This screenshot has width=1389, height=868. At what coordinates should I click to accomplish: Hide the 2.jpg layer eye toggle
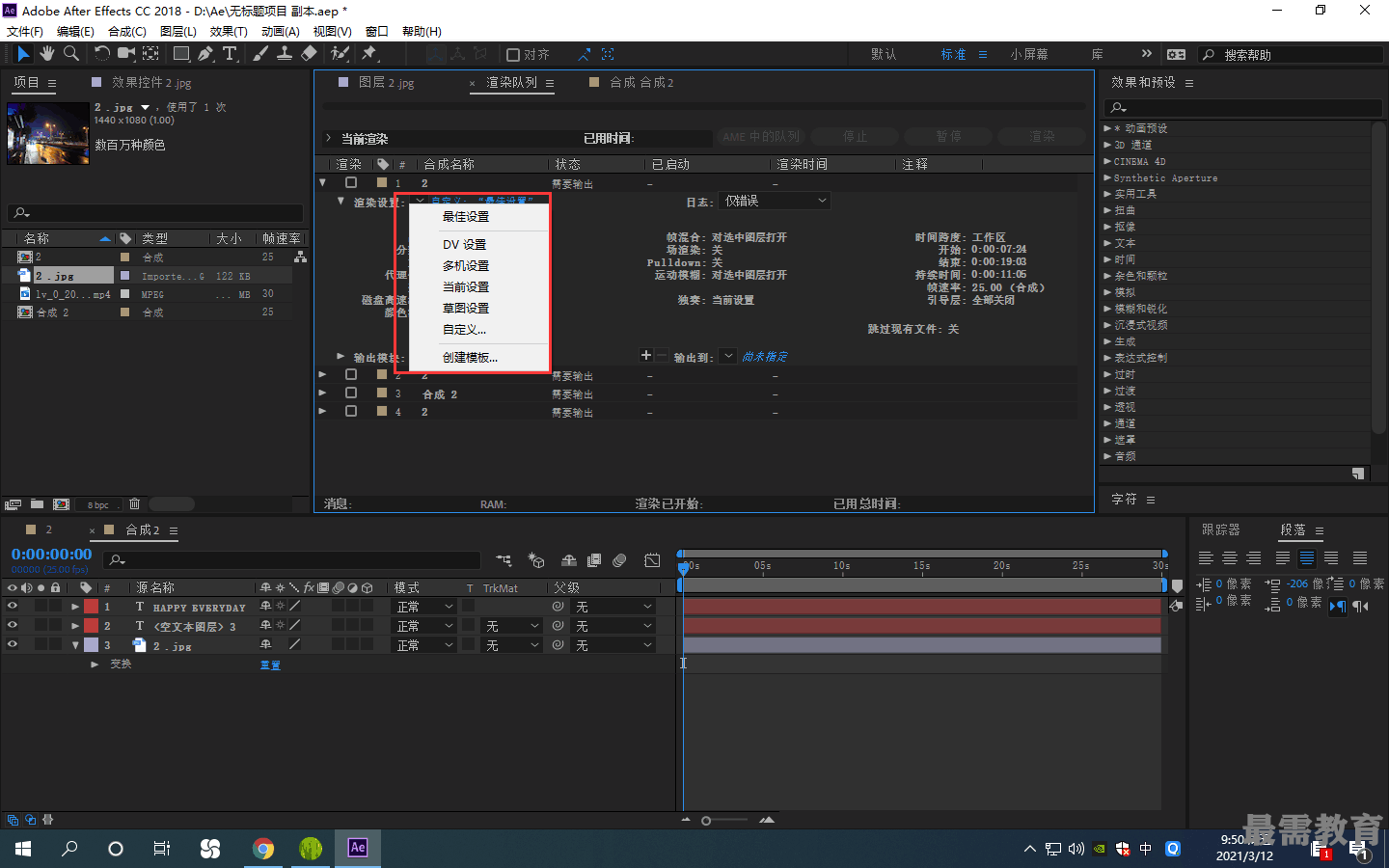point(13,645)
